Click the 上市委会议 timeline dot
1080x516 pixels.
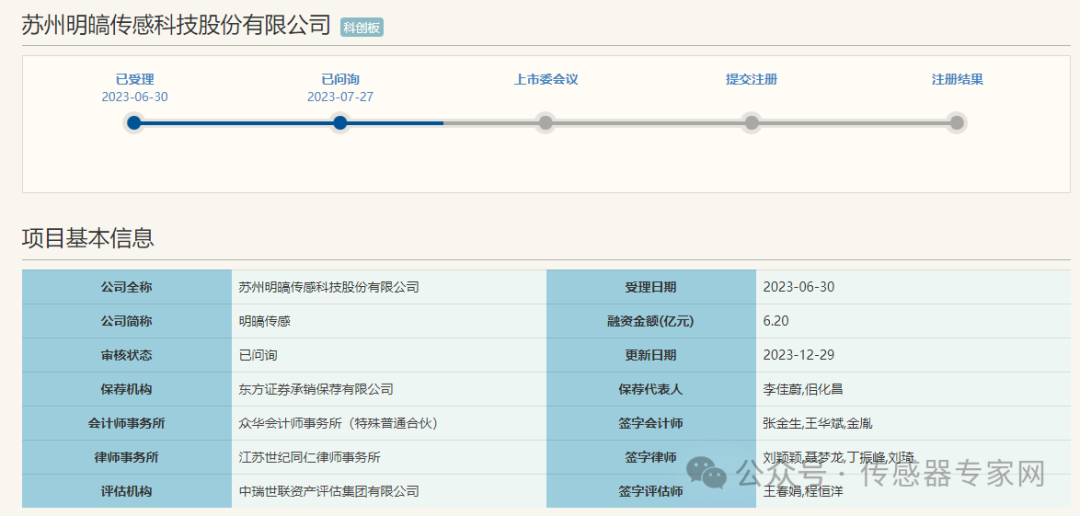pos(546,123)
